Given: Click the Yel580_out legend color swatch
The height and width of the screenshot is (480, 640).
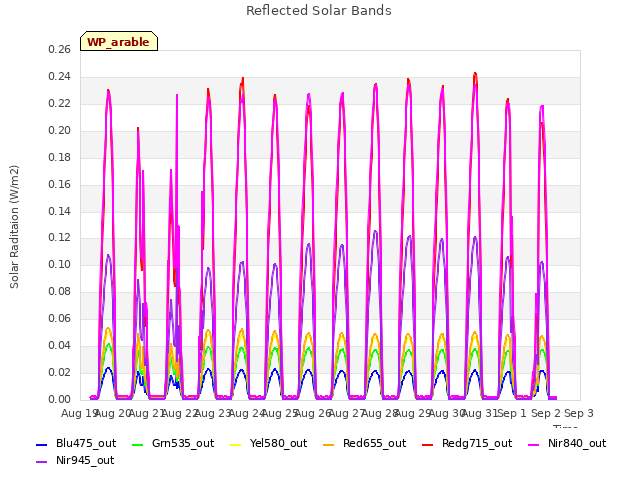Looking at the screenshot, I should [x=236, y=444].
